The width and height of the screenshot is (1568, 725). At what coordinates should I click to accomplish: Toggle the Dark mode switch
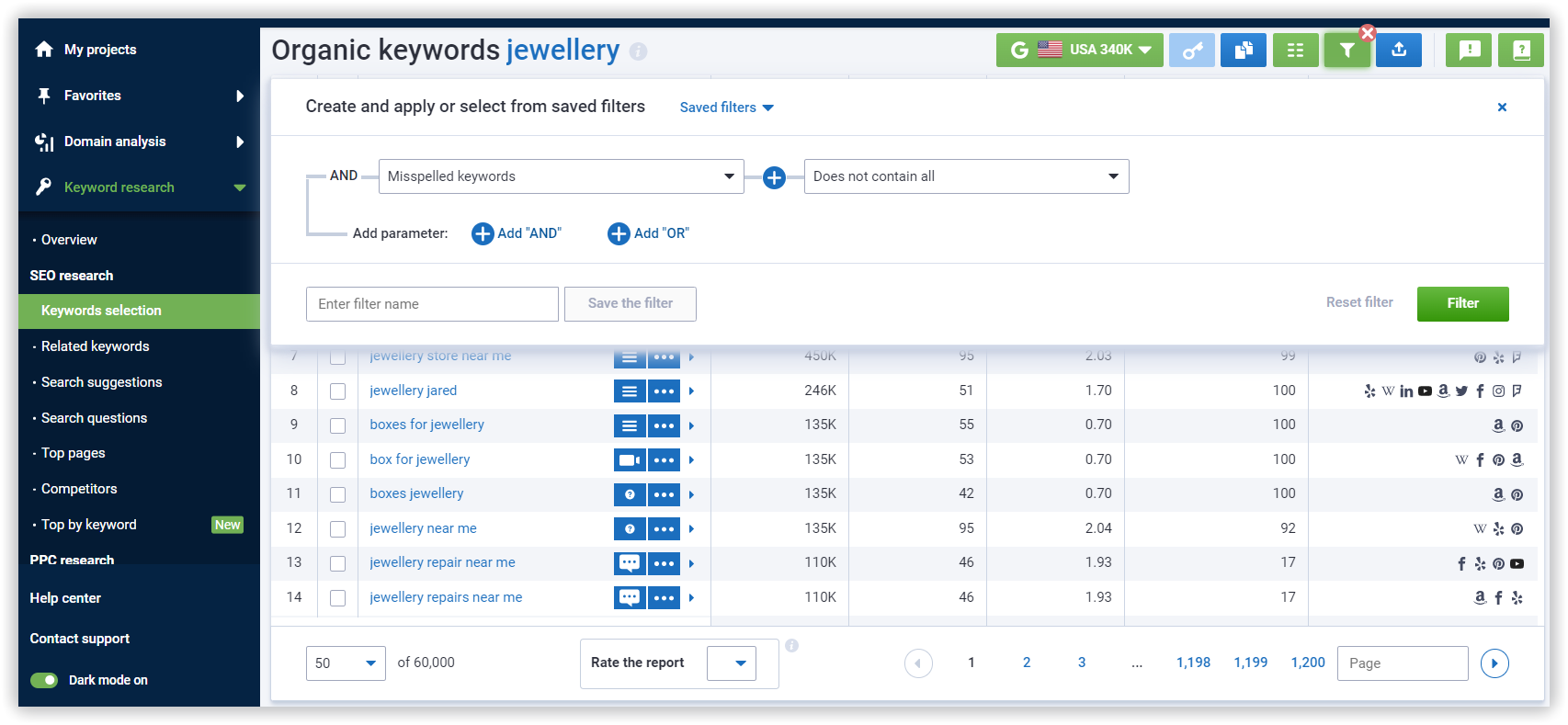[44, 680]
